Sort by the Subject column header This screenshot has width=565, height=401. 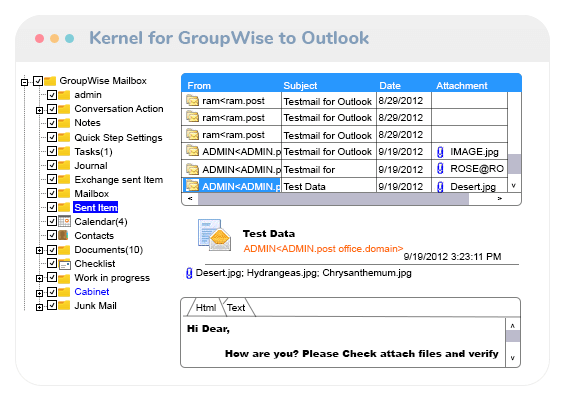pos(300,86)
